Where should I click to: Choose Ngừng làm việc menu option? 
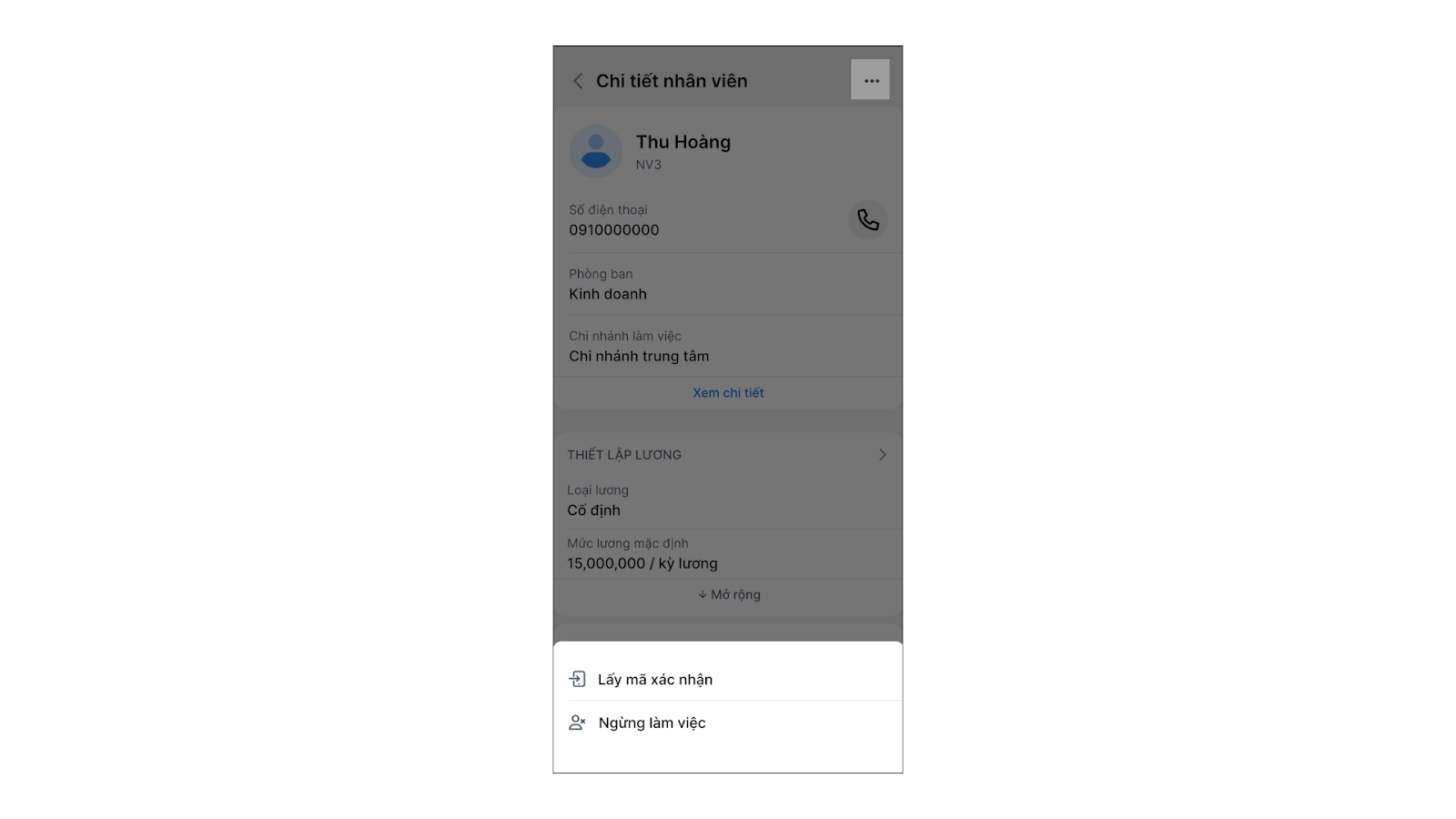coord(728,723)
